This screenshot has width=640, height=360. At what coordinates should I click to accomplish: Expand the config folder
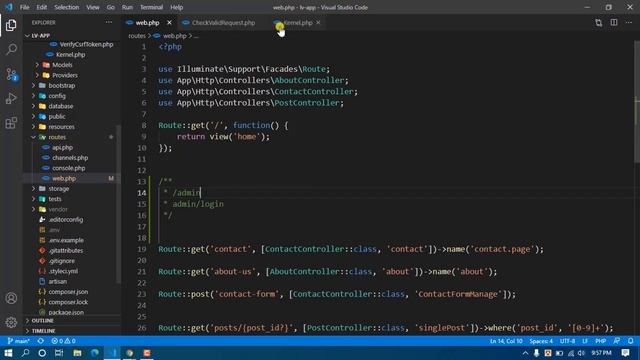click(57, 96)
